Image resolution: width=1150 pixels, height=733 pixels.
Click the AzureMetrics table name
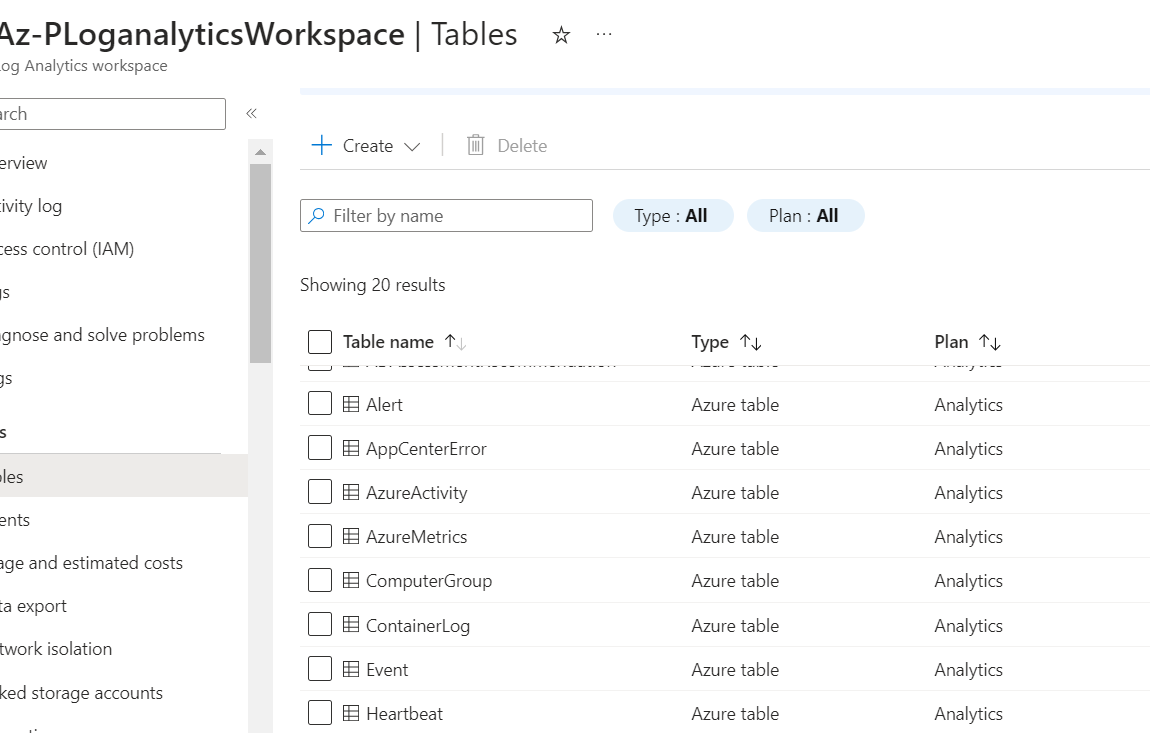pos(417,537)
